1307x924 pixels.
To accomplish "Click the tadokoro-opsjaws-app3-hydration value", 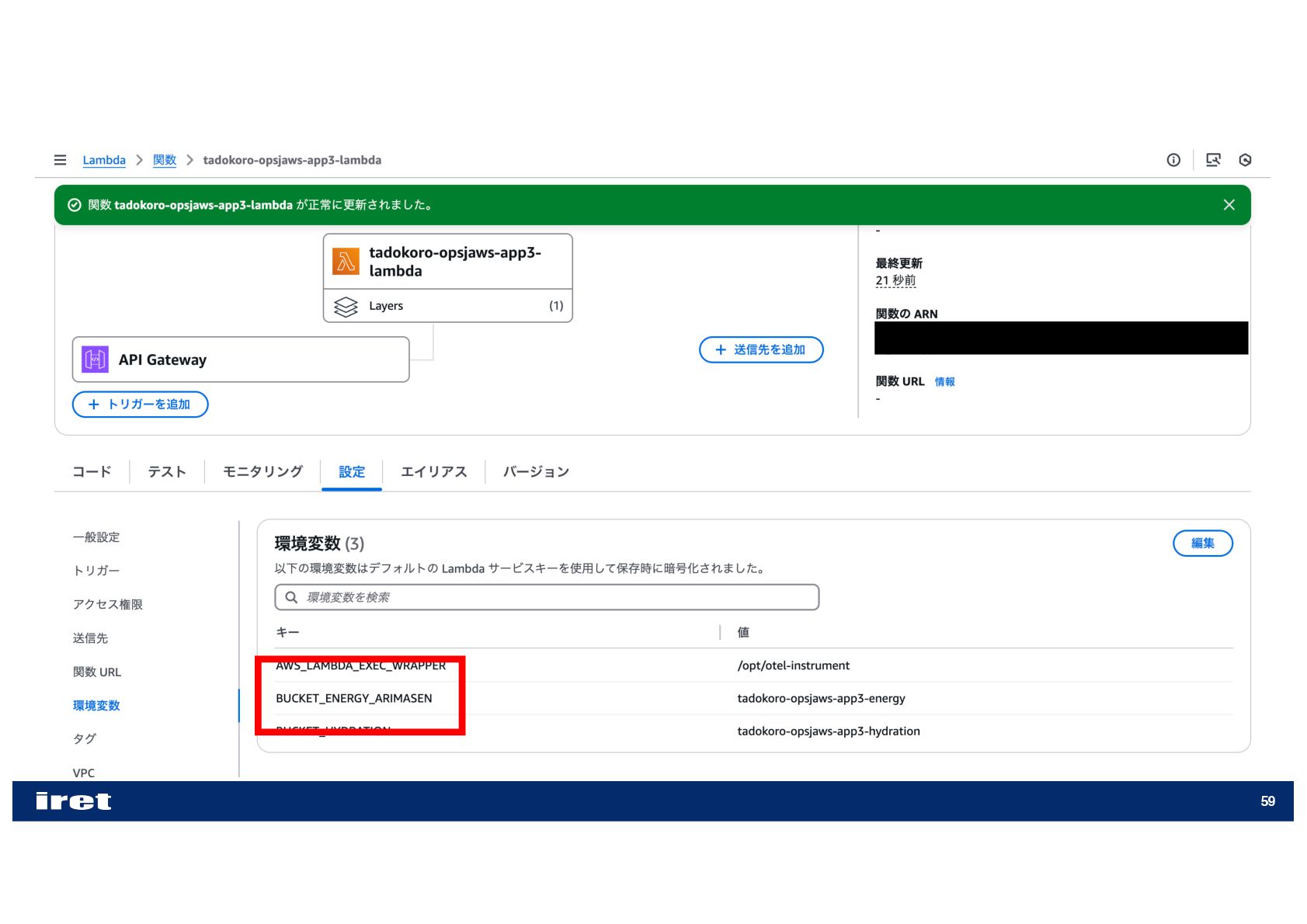I will tap(829, 731).
